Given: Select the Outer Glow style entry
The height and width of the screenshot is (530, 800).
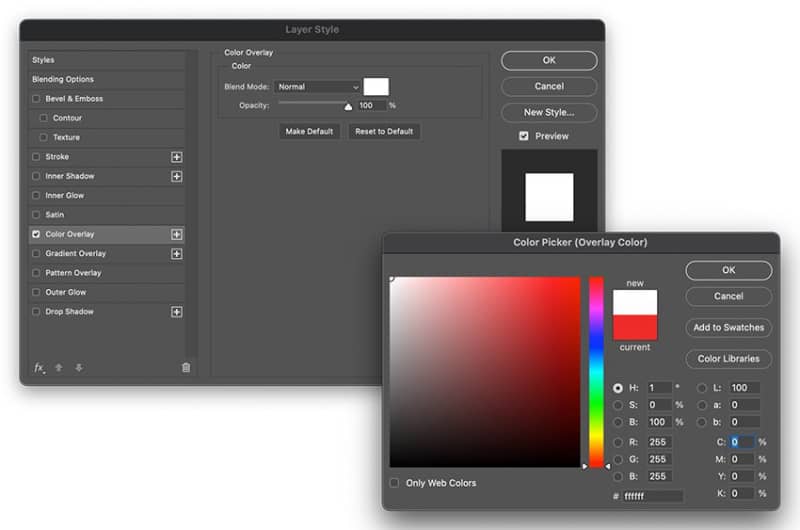Looking at the screenshot, I should [107, 292].
